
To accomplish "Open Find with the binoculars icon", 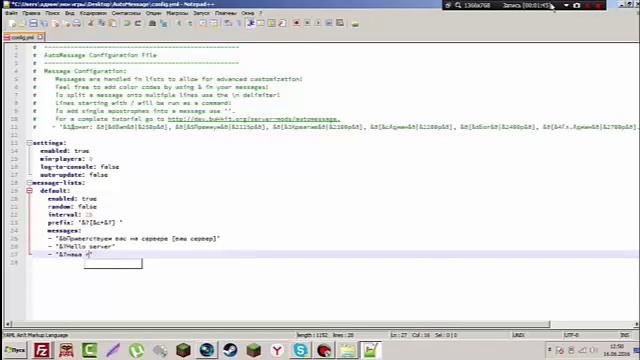I will pyautogui.click(x=152, y=23).
